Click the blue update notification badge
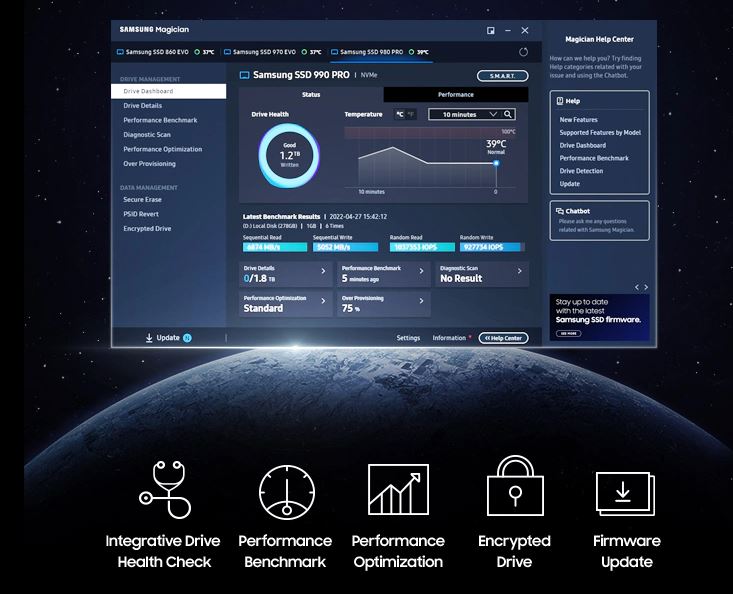Screen dimensions: 733x594 [x=187, y=338]
